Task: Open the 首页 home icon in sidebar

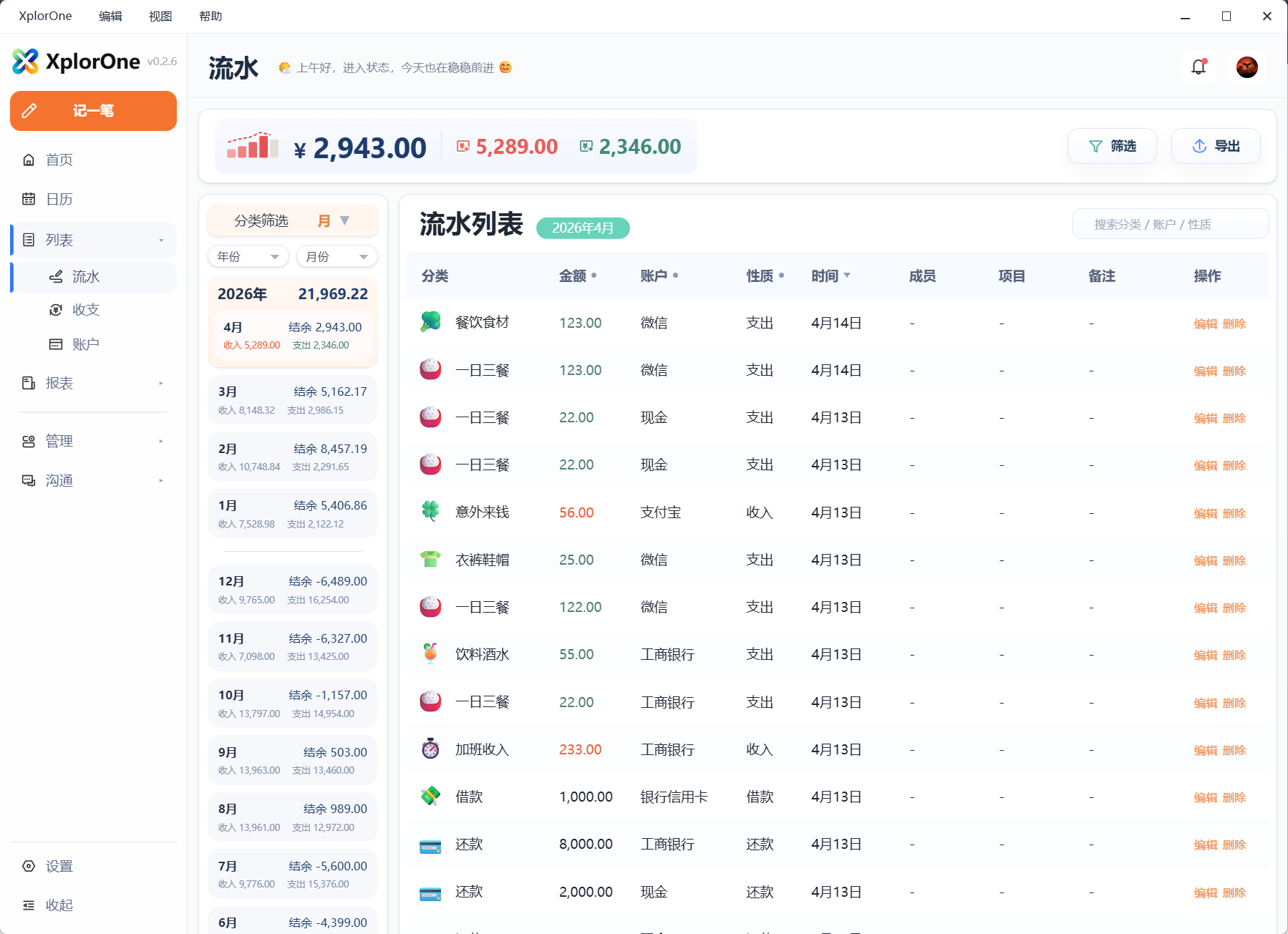Action: click(x=29, y=160)
